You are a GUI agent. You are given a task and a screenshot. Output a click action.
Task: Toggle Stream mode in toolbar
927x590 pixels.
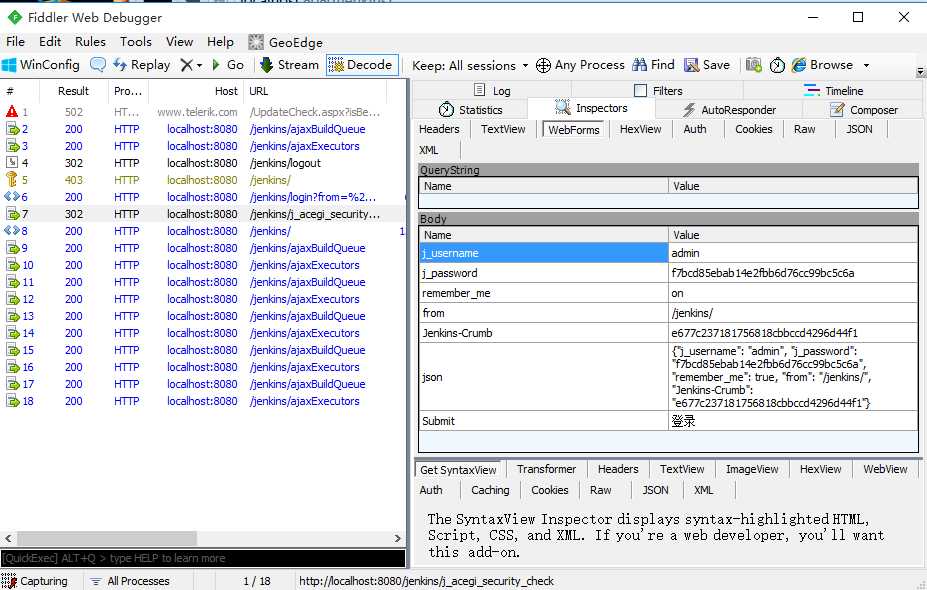(x=290, y=65)
